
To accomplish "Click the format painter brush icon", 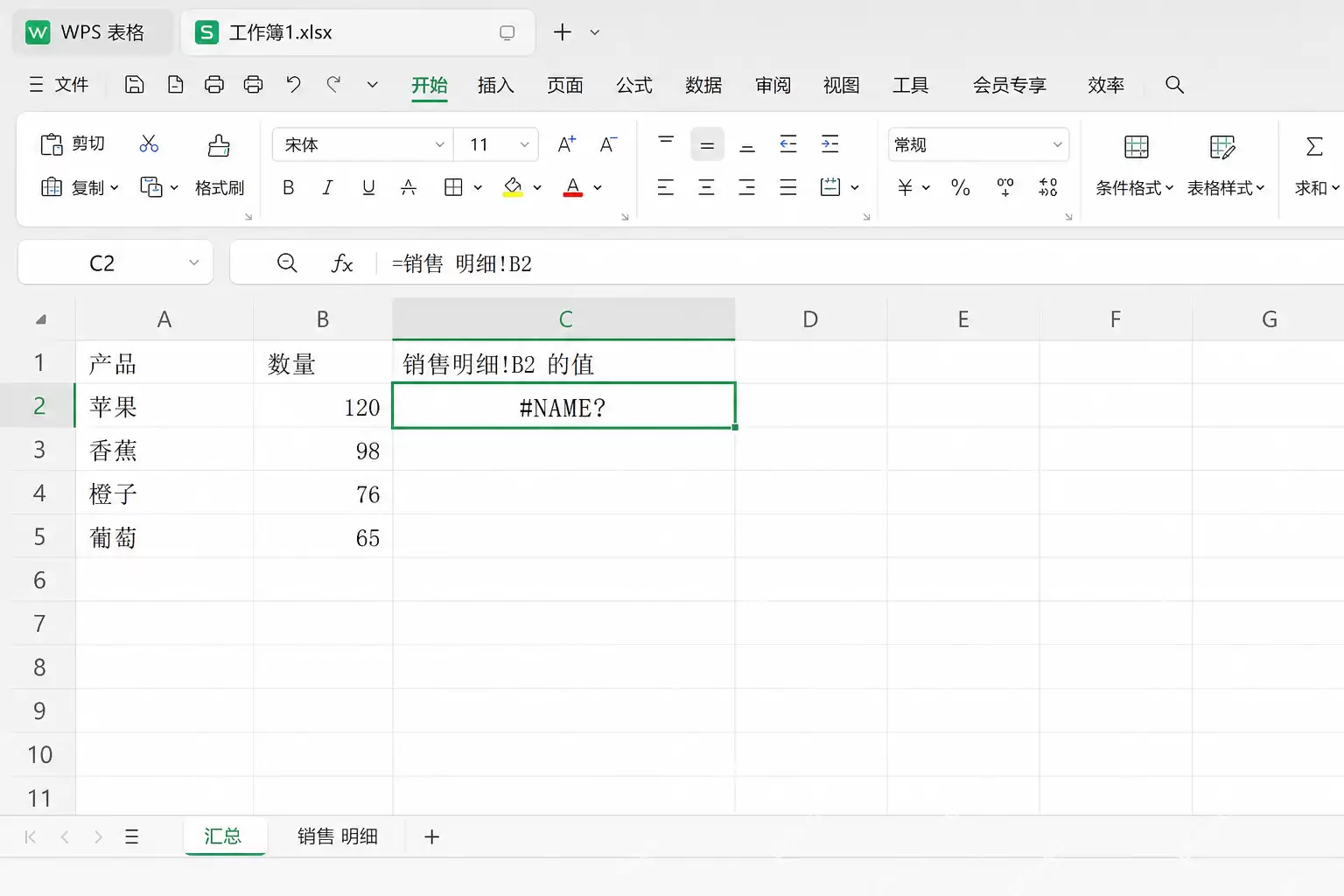I will (x=219, y=144).
